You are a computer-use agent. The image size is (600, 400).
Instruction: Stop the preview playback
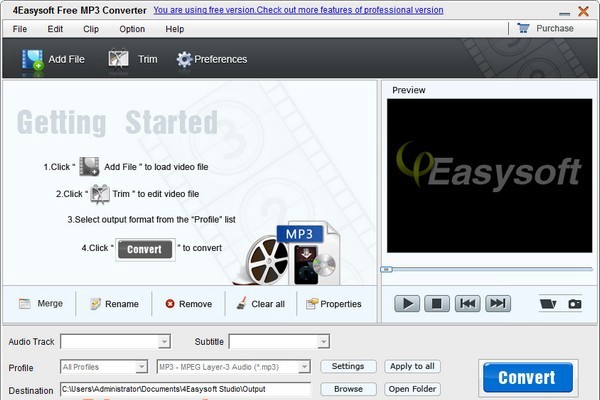coord(437,304)
